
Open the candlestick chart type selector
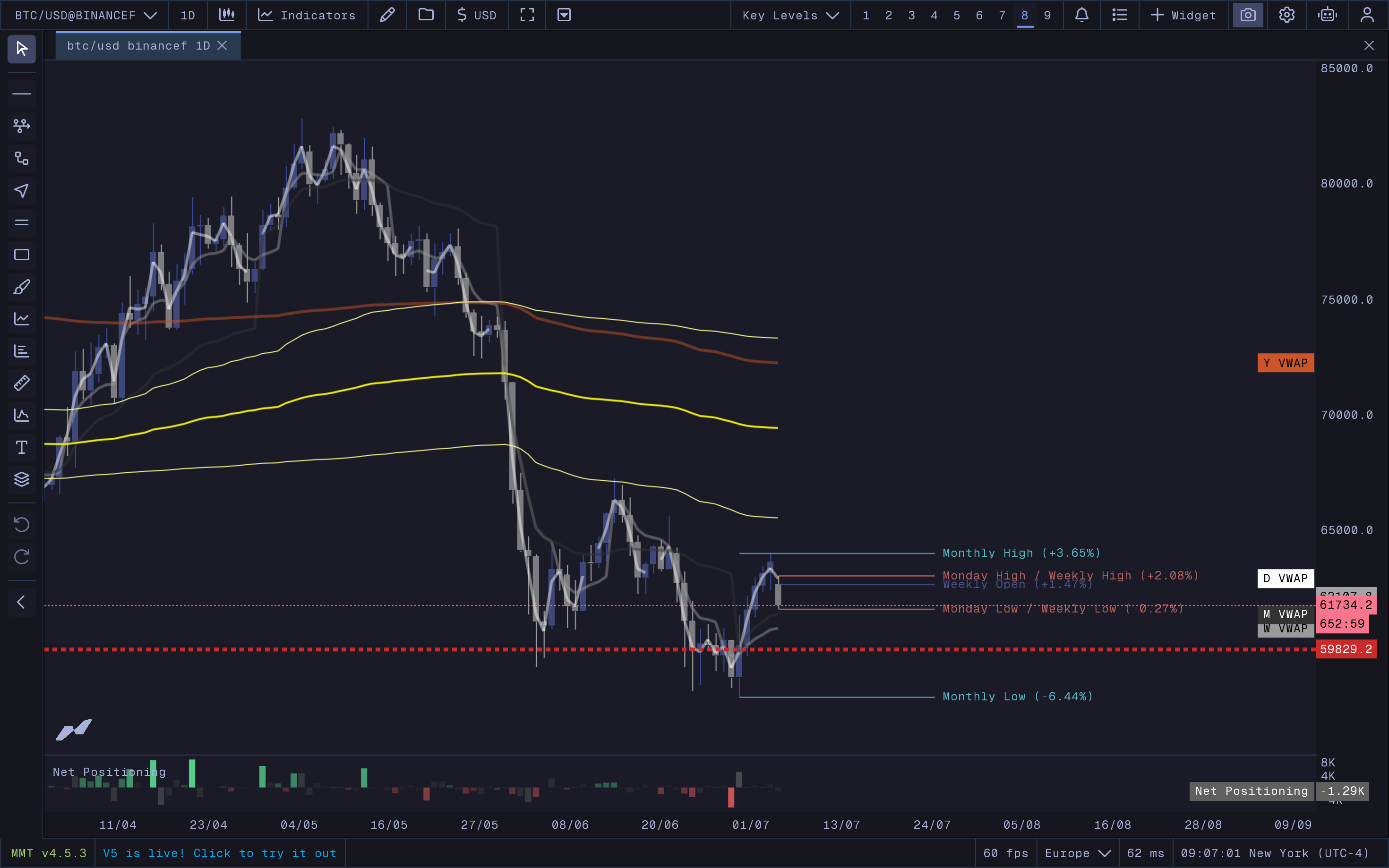(x=227, y=15)
